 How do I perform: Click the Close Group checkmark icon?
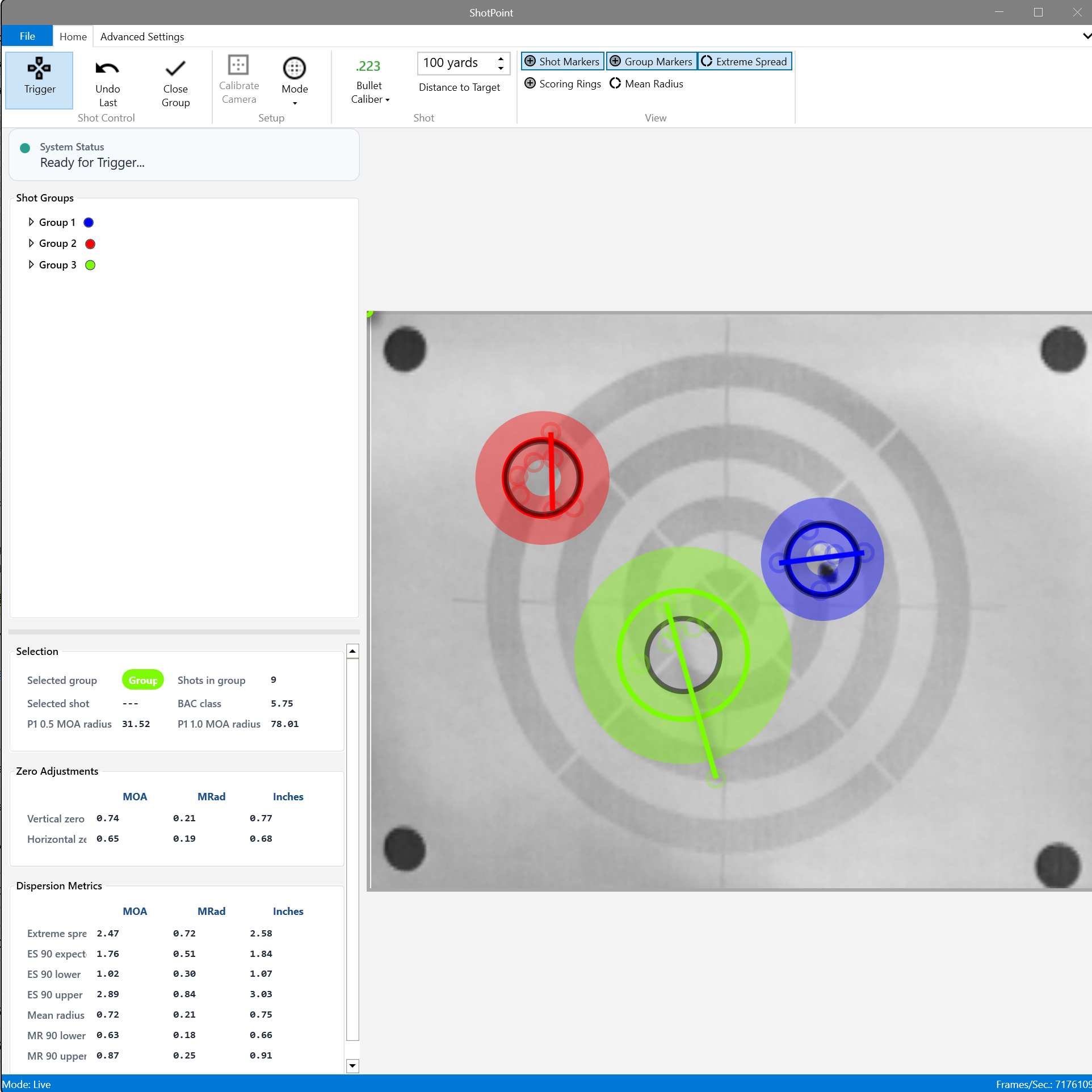(175, 69)
